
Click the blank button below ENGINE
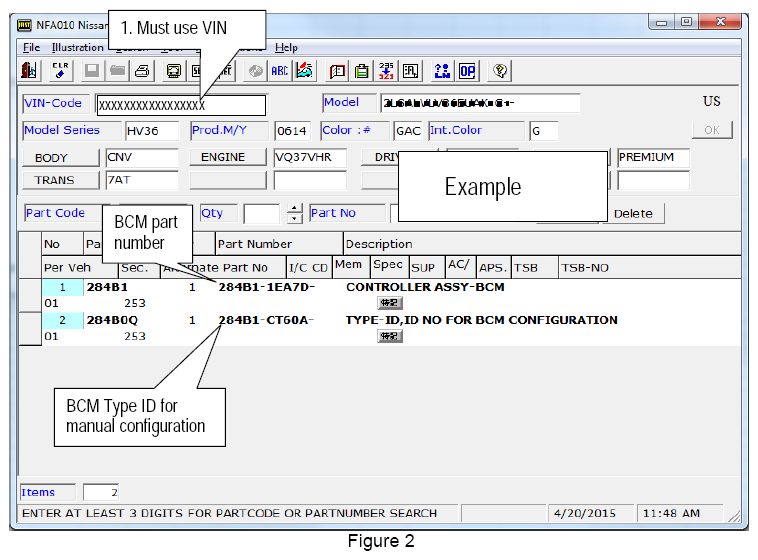pyautogui.click(x=228, y=180)
